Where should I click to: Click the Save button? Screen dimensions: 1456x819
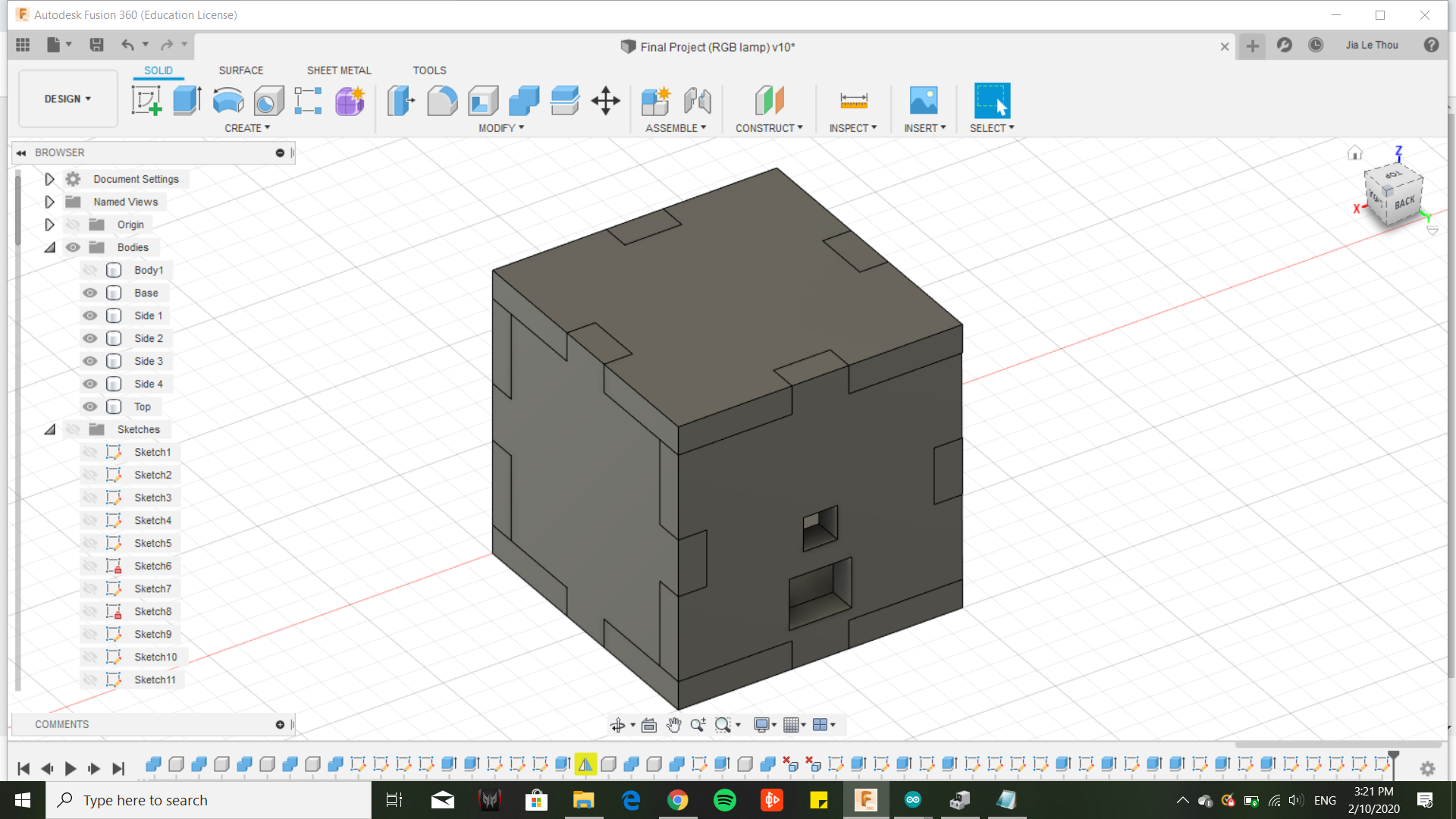click(x=97, y=44)
